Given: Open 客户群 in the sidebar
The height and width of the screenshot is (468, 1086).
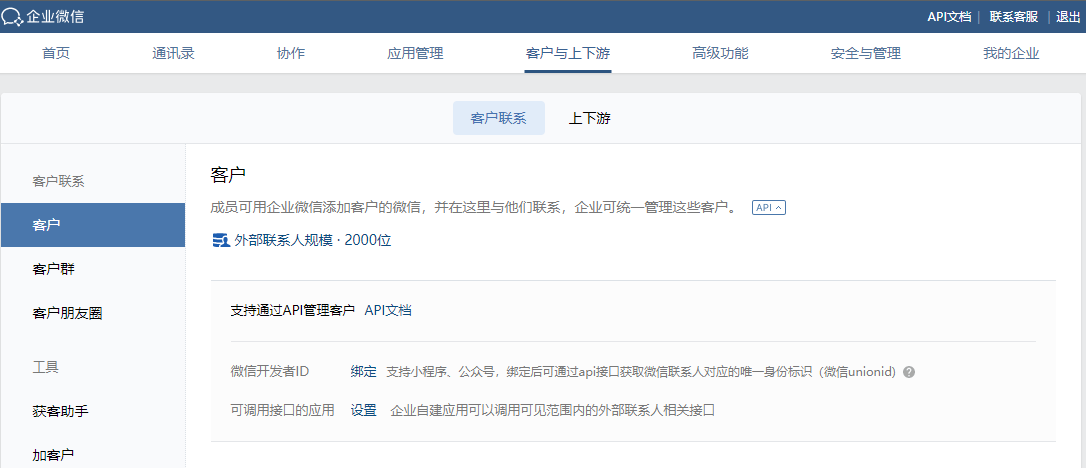Looking at the screenshot, I should click(53, 269).
